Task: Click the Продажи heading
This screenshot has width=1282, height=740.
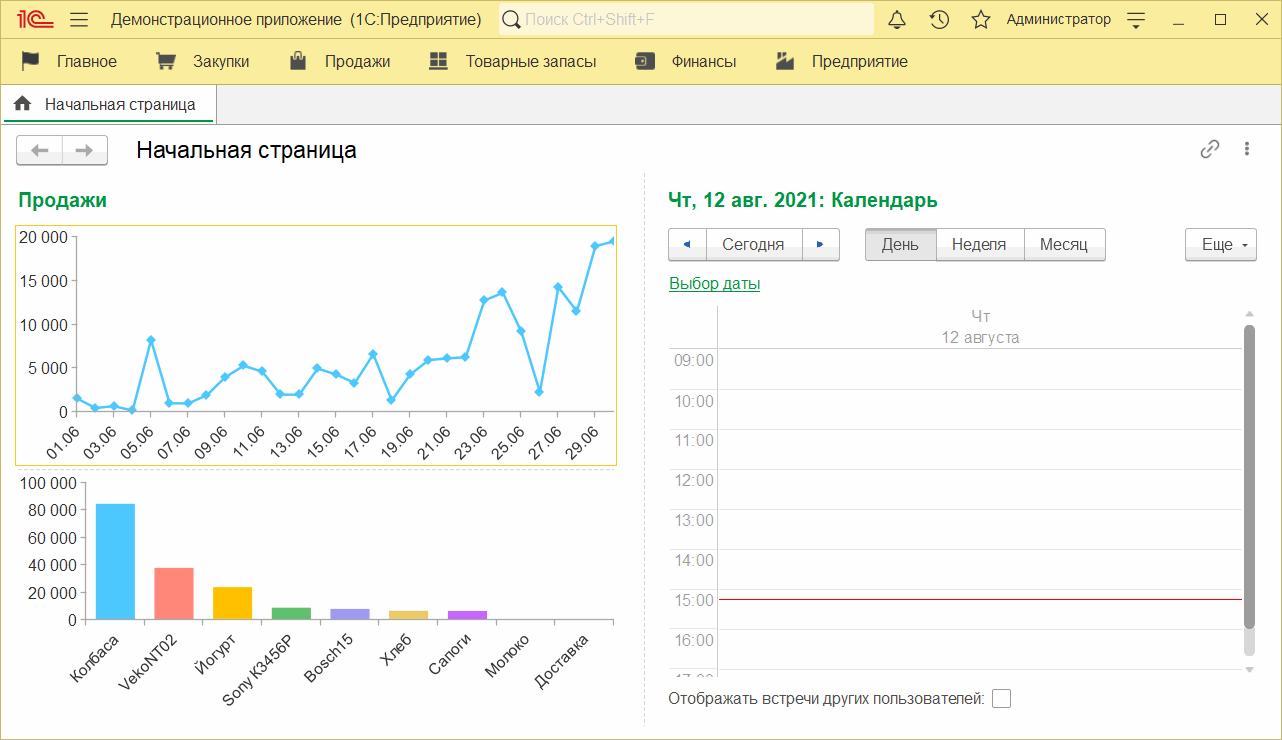Action: 62,200
